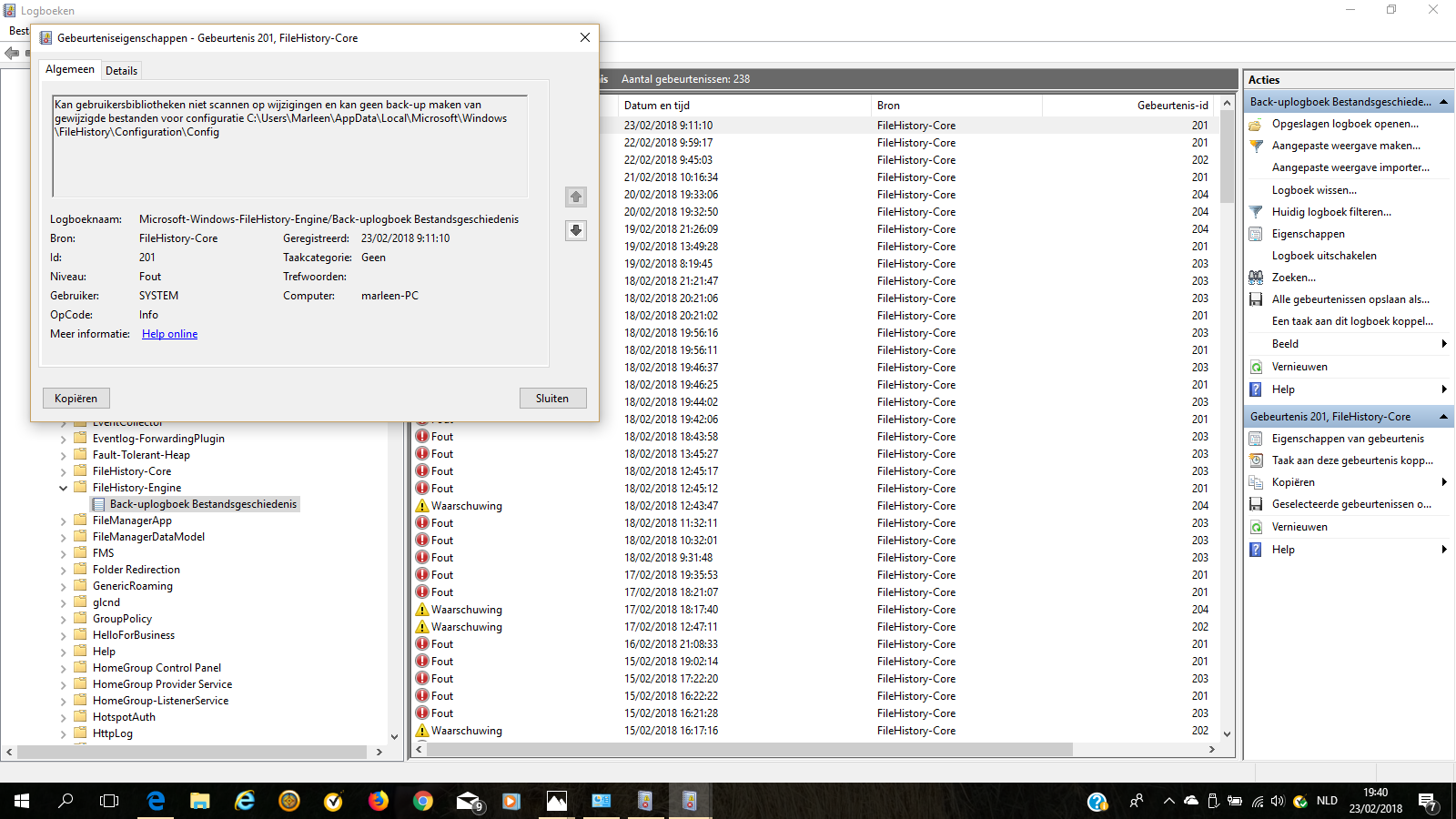The height and width of the screenshot is (819, 1456).
Task: Click the Eigenschappen van gebeurtenis icon
Action: (x=1256, y=439)
